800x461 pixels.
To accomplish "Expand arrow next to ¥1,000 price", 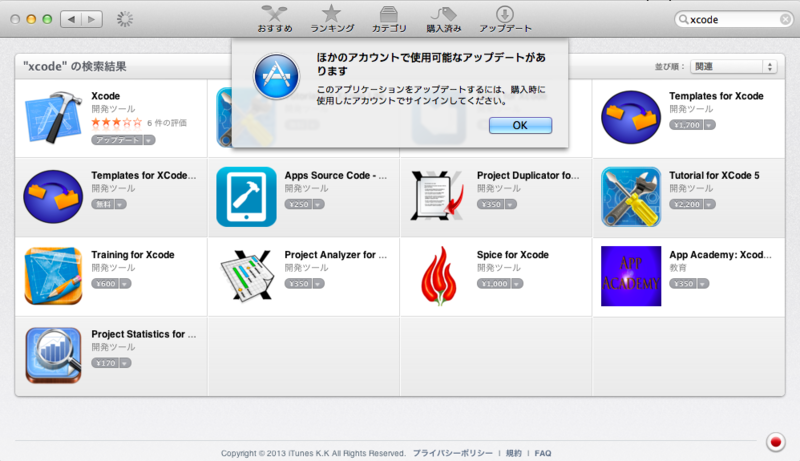I will (x=517, y=284).
